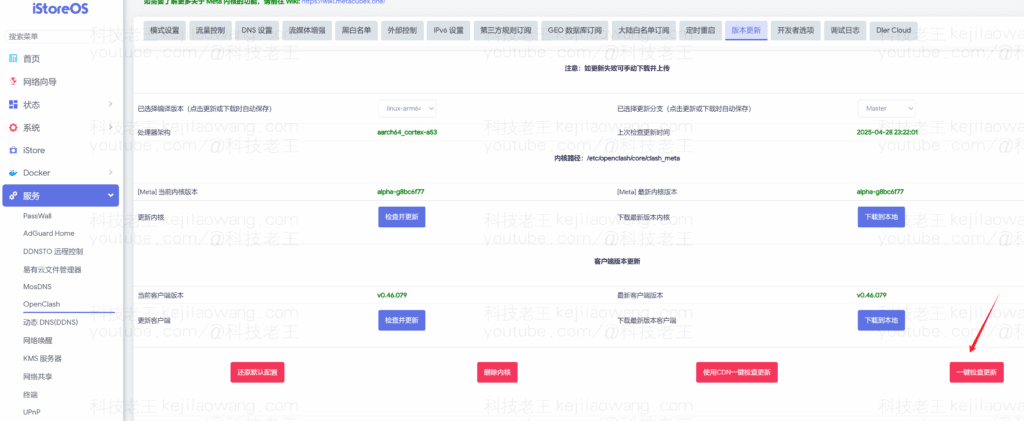Click 检查并更新 in the 更新内核 row
The image size is (1024, 421).
coord(402,217)
